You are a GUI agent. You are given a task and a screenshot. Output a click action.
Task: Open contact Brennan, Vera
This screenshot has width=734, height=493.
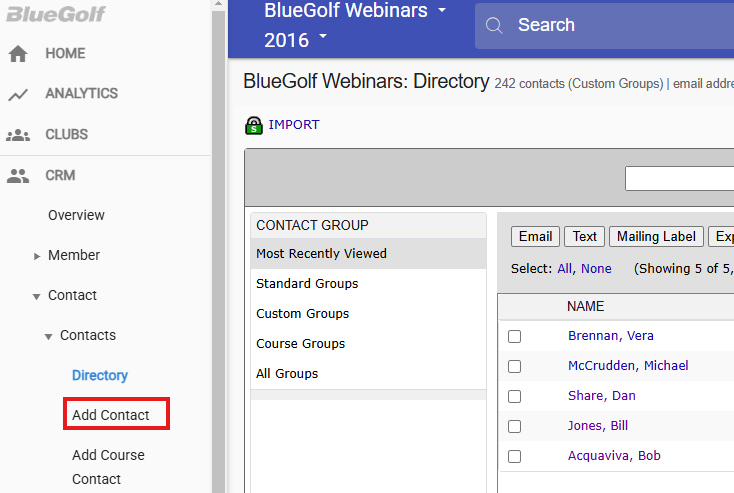click(611, 336)
